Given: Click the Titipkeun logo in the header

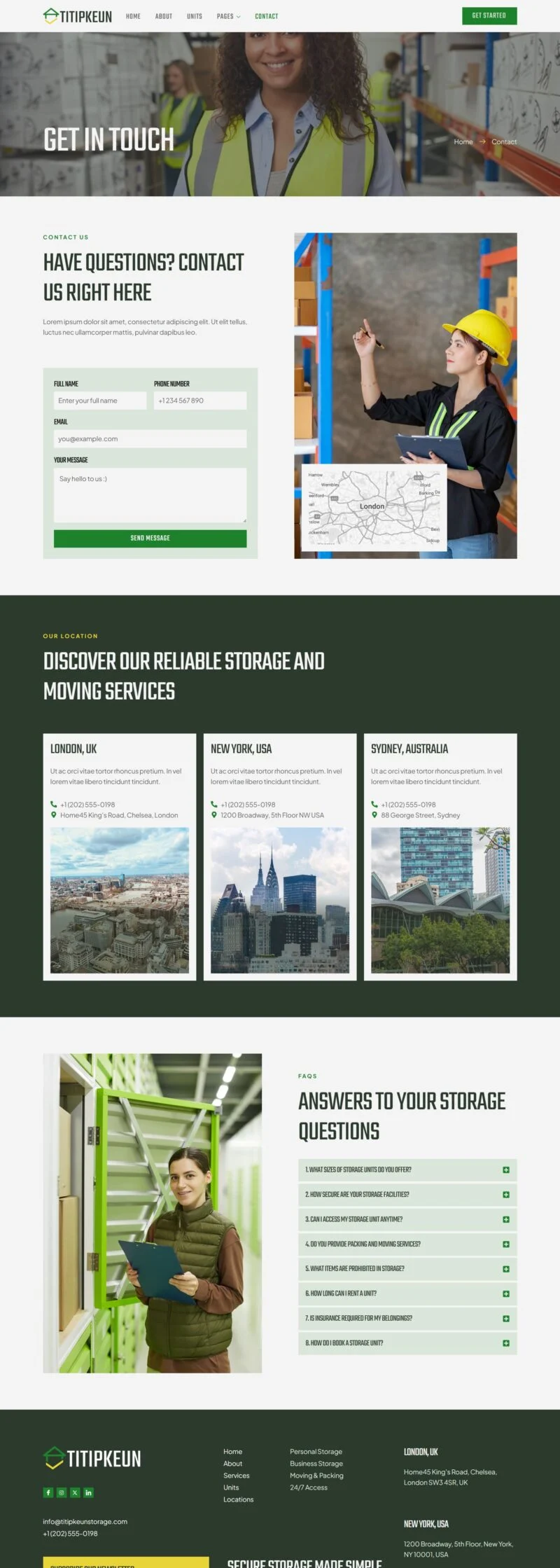Looking at the screenshot, I should click(x=78, y=16).
